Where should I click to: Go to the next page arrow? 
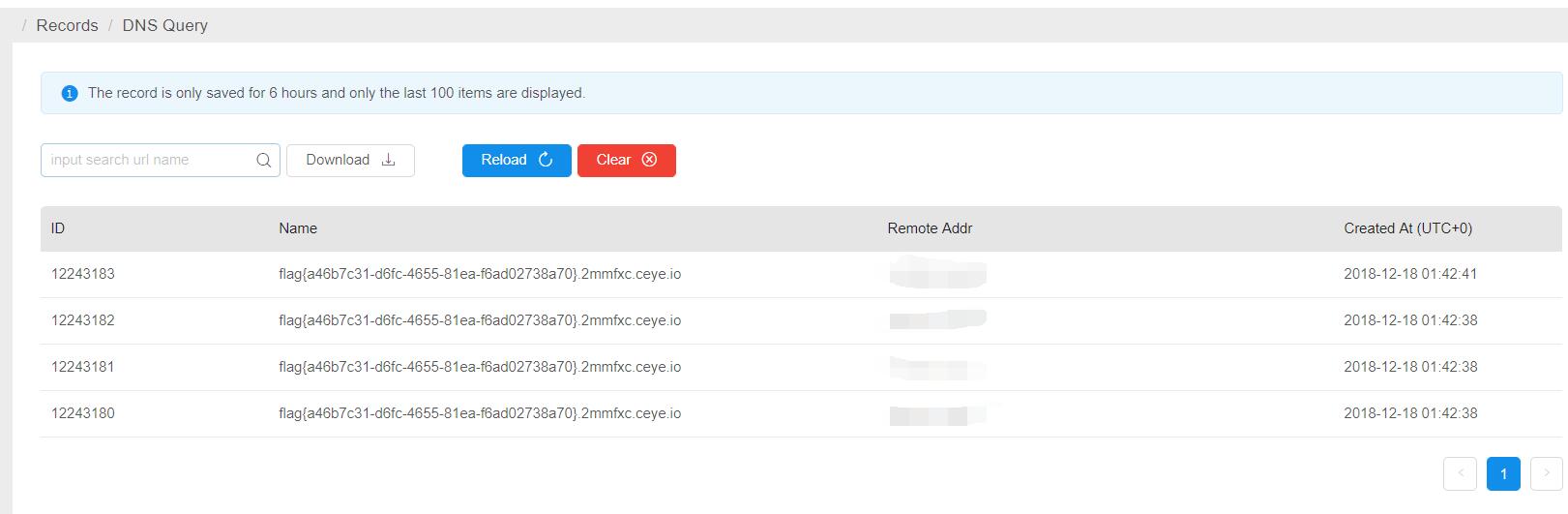pyautogui.click(x=1546, y=473)
